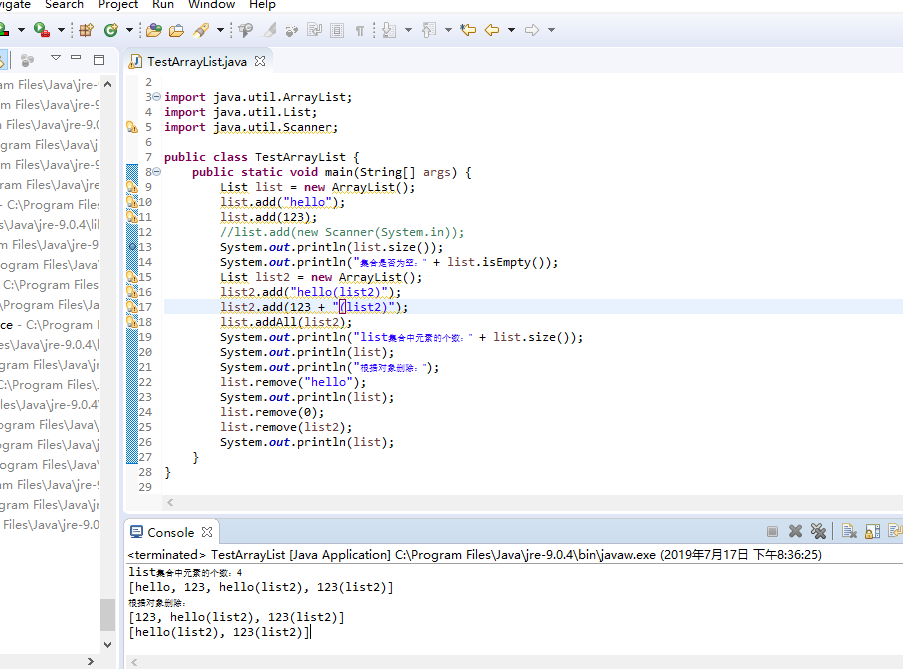903x669 pixels.
Task: Open External Tools dropdown arrow
Action: [x=61, y=30]
